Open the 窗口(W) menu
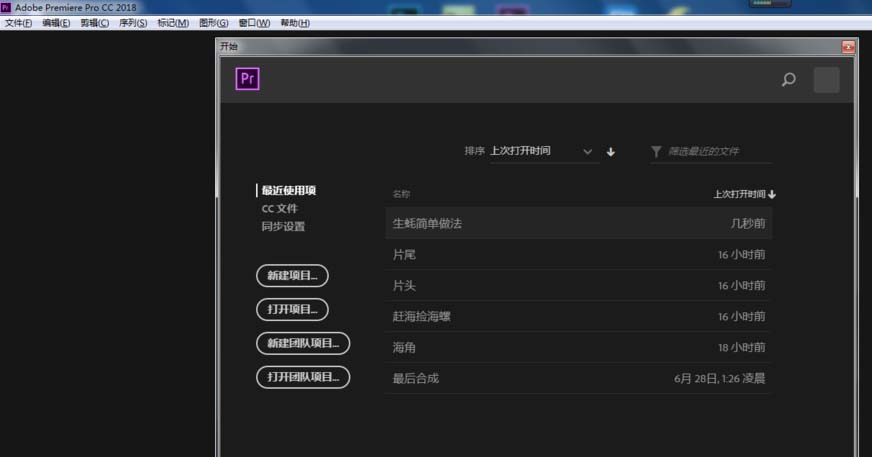 tap(254, 23)
